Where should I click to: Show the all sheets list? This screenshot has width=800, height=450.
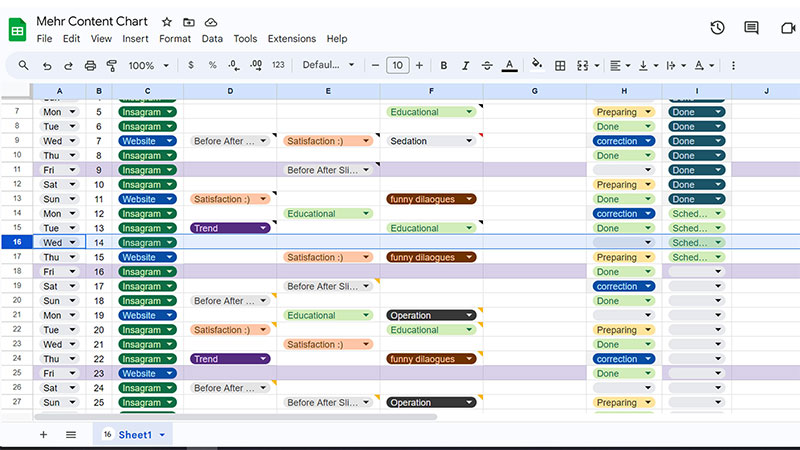(71, 435)
